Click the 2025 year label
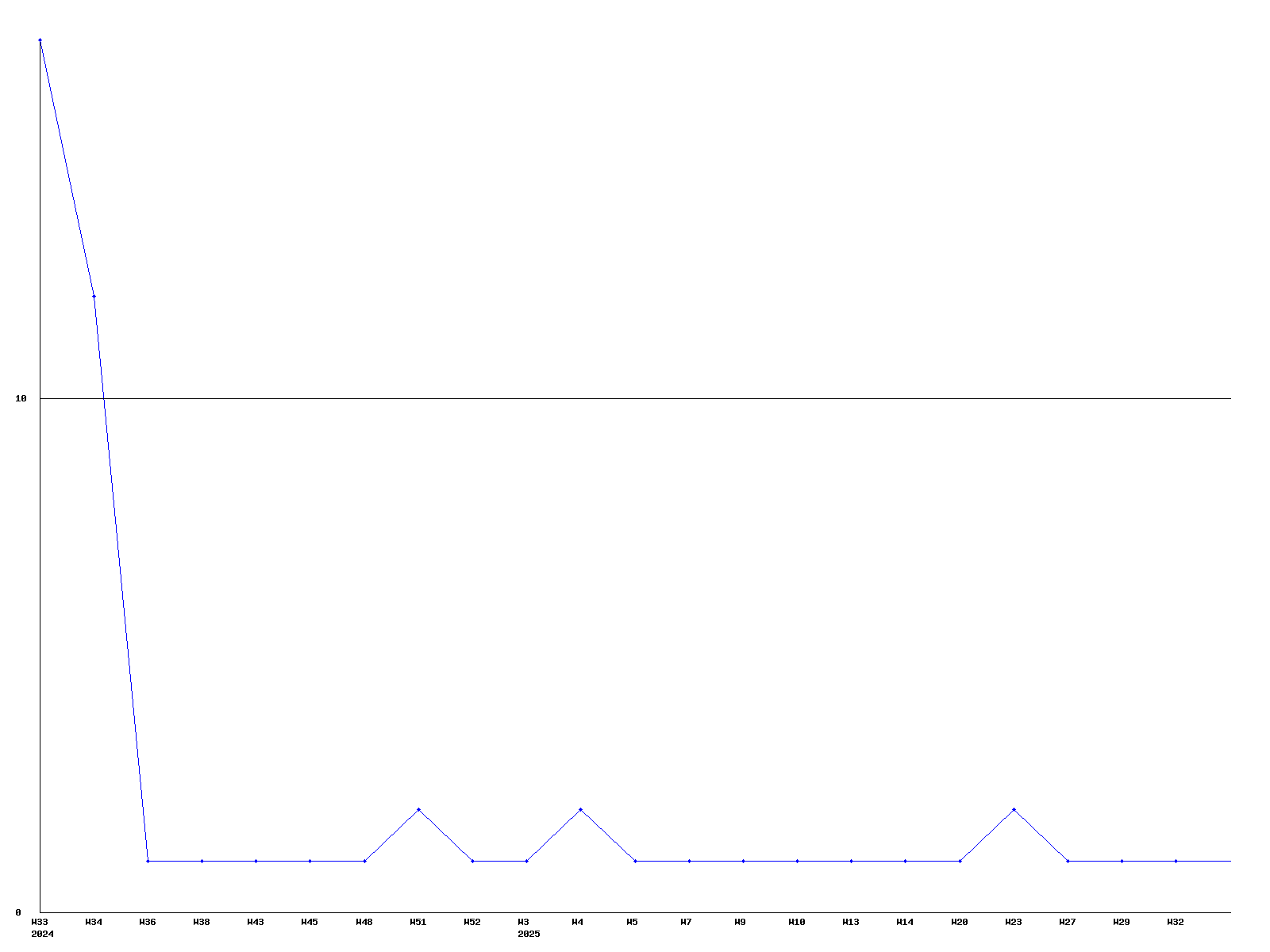This screenshot has height=952, width=1270. click(529, 934)
